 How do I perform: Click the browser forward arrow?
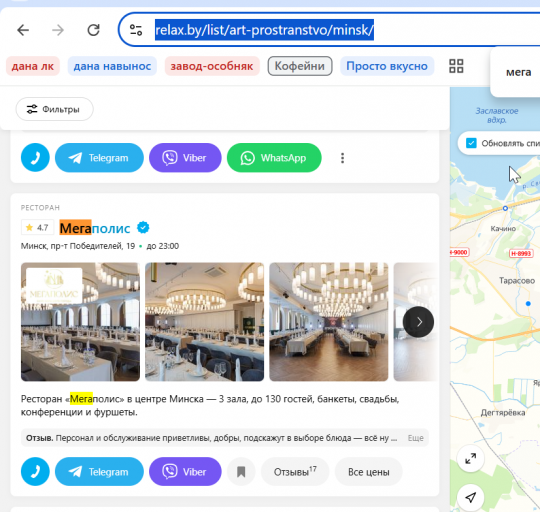(x=58, y=30)
